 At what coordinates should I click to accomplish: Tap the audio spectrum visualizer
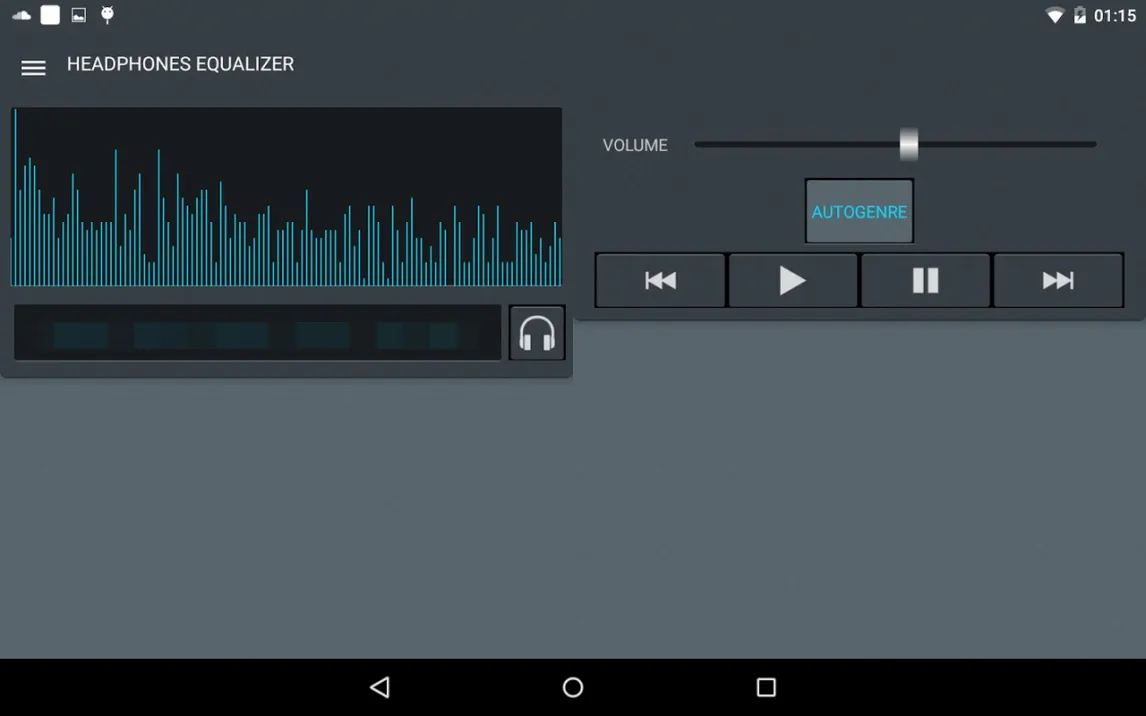click(286, 198)
